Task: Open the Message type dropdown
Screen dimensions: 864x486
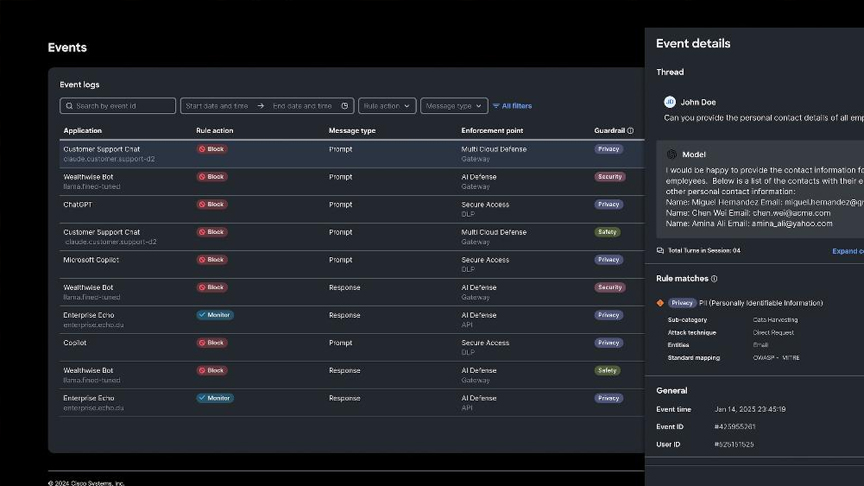Action: [x=454, y=106]
